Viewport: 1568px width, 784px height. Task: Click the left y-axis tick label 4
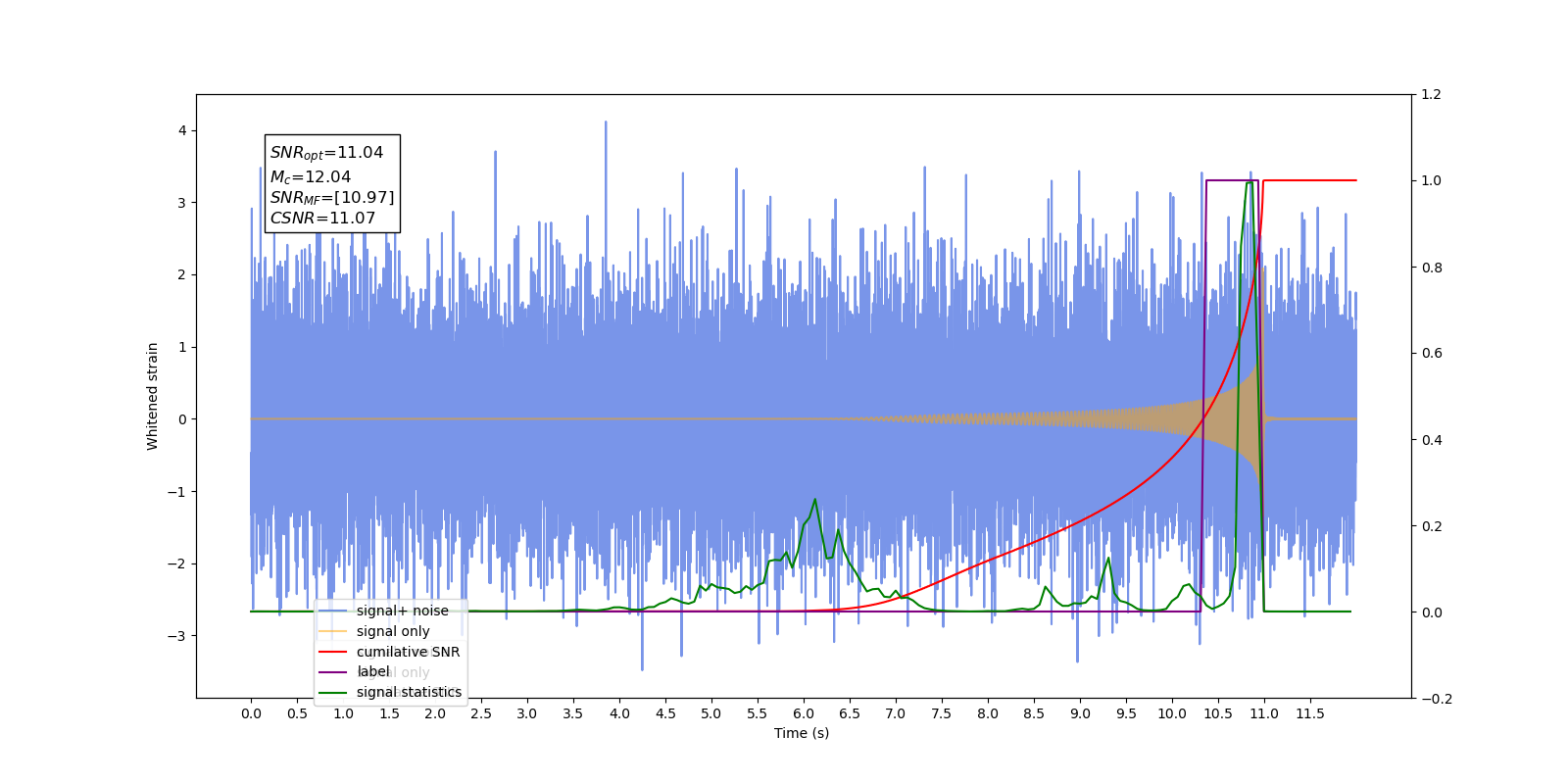182,130
